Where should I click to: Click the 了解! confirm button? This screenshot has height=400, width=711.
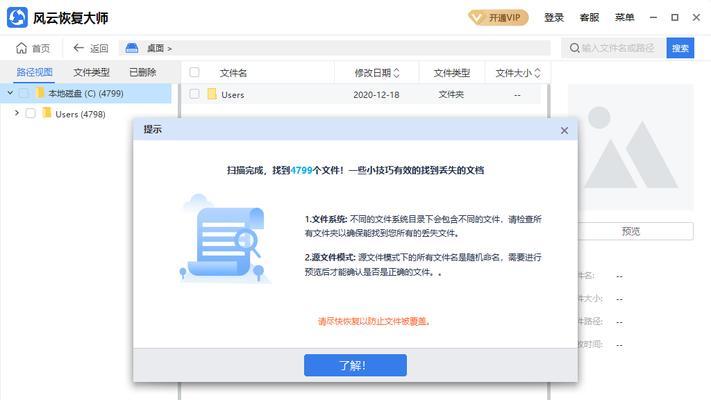tap(355, 365)
